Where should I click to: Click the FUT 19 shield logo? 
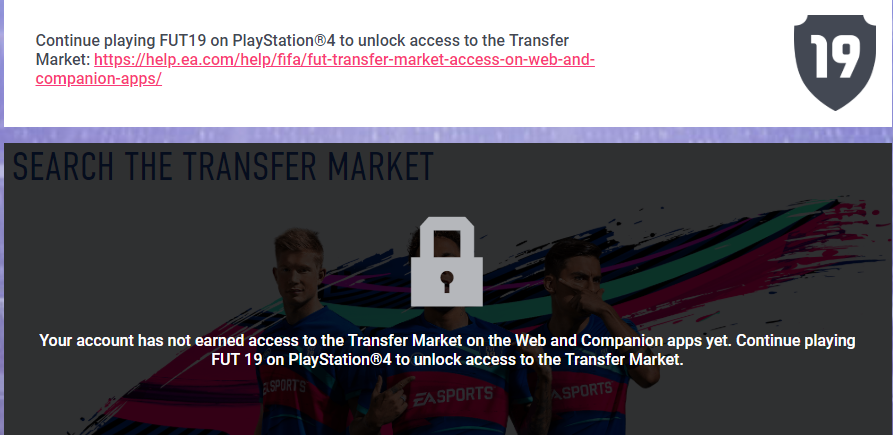pyautogui.click(x=834, y=63)
